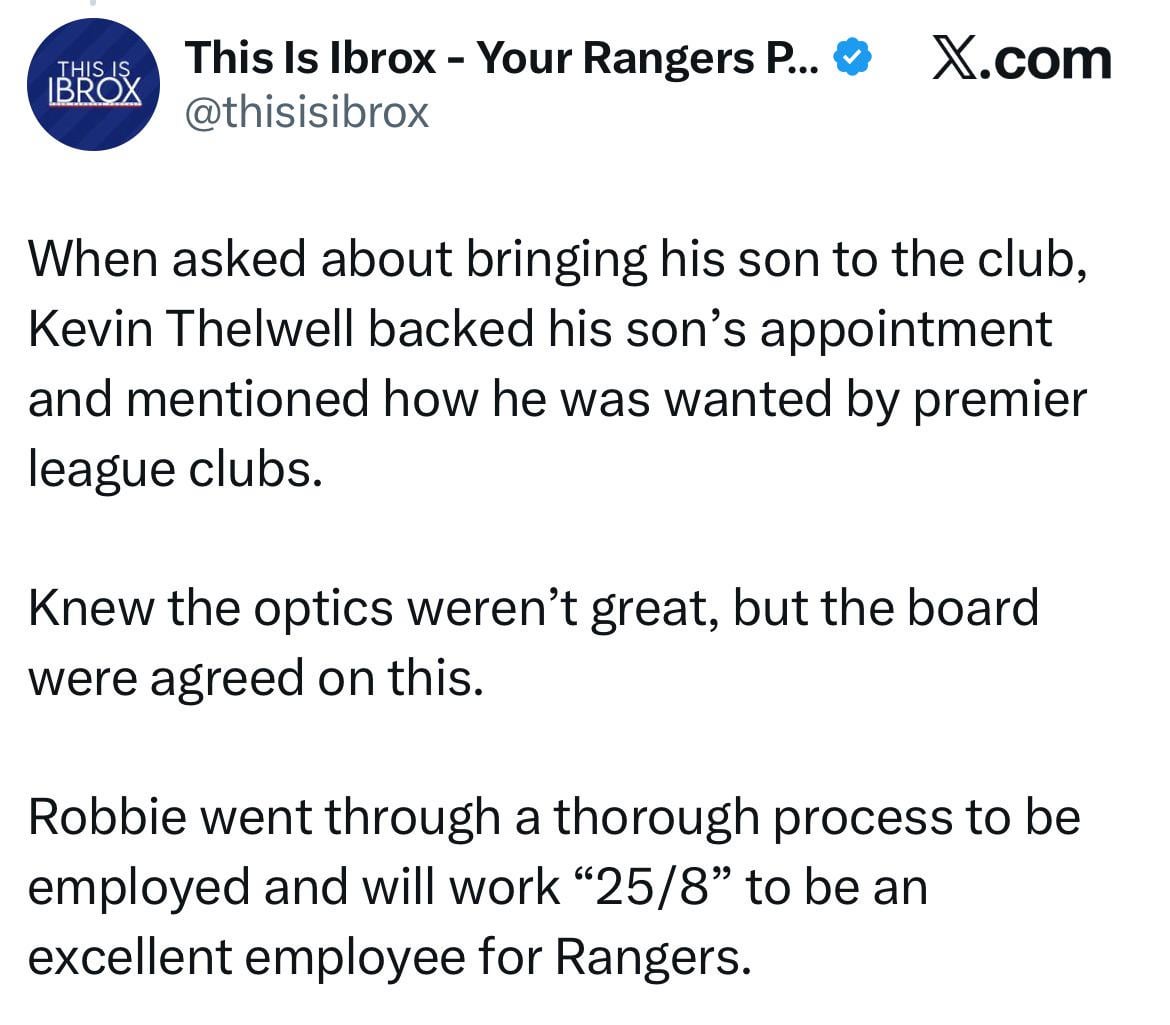Click 'excellent employee for Rangers.' line
This screenshot has width=1170, height=1025.
click(388, 957)
